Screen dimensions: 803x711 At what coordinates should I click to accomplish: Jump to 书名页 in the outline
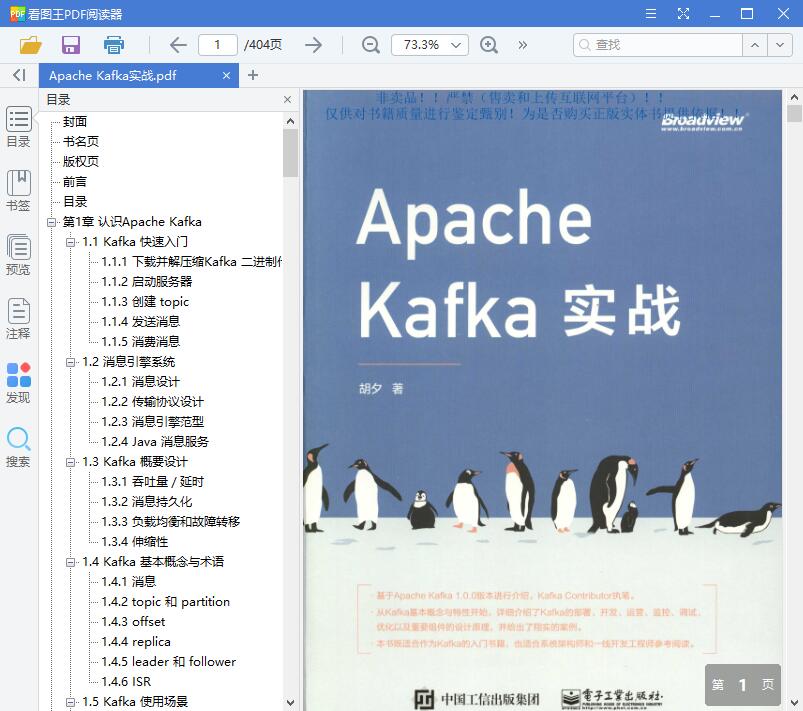(81, 141)
